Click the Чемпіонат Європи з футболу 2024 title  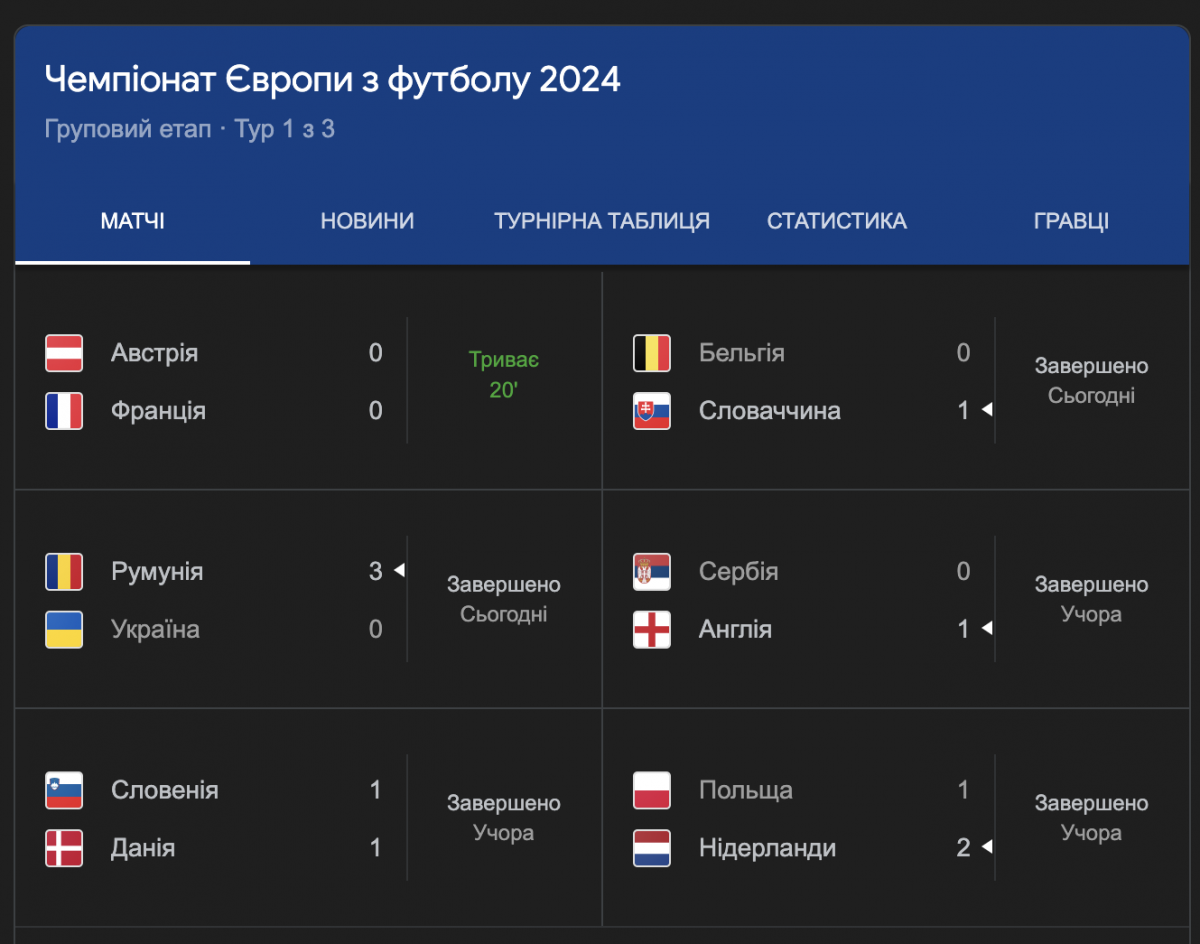click(x=333, y=79)
